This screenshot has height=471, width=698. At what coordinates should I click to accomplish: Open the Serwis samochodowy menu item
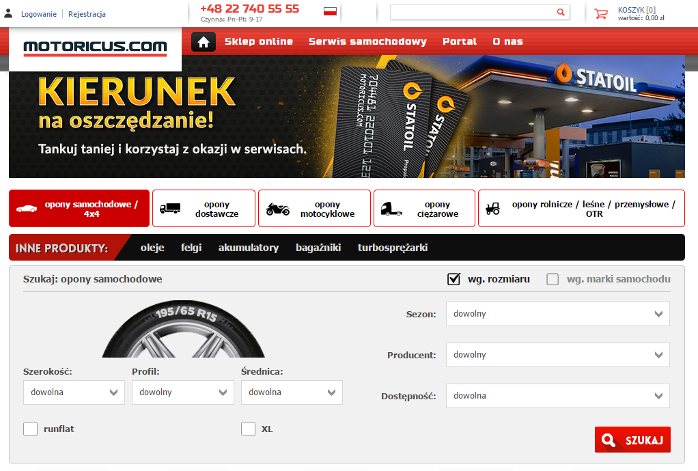(367, 42)
